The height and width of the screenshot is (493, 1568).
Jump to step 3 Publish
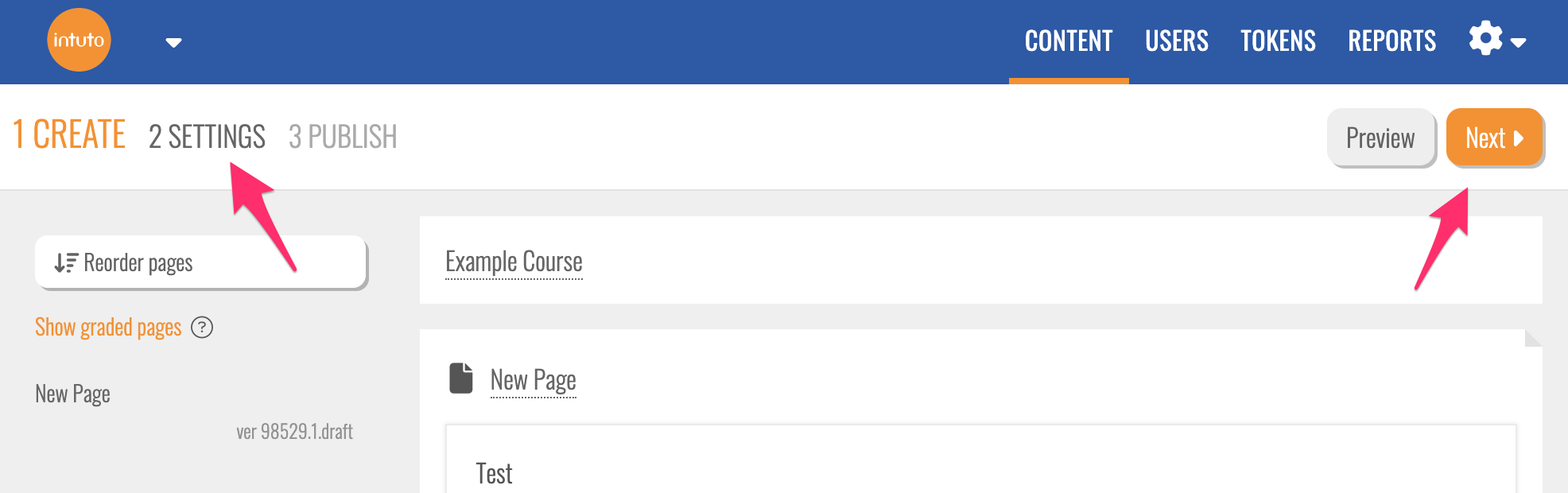[x=343, y=137]
